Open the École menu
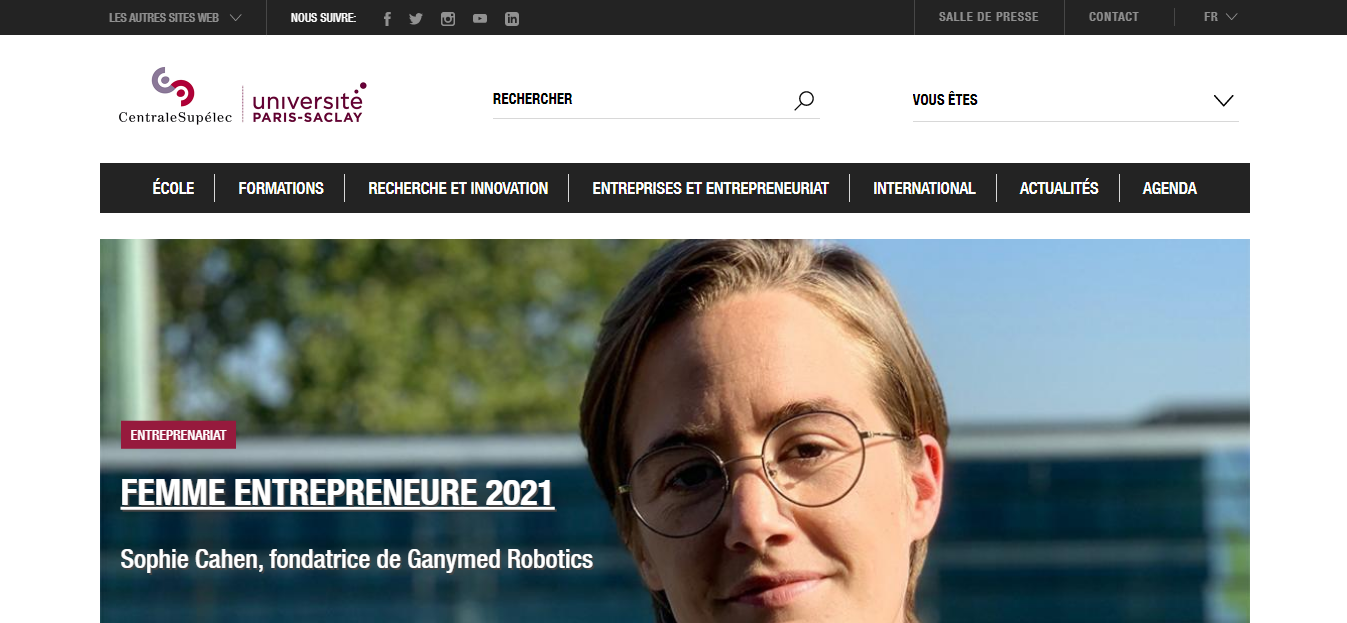 [x=173, y=188]
